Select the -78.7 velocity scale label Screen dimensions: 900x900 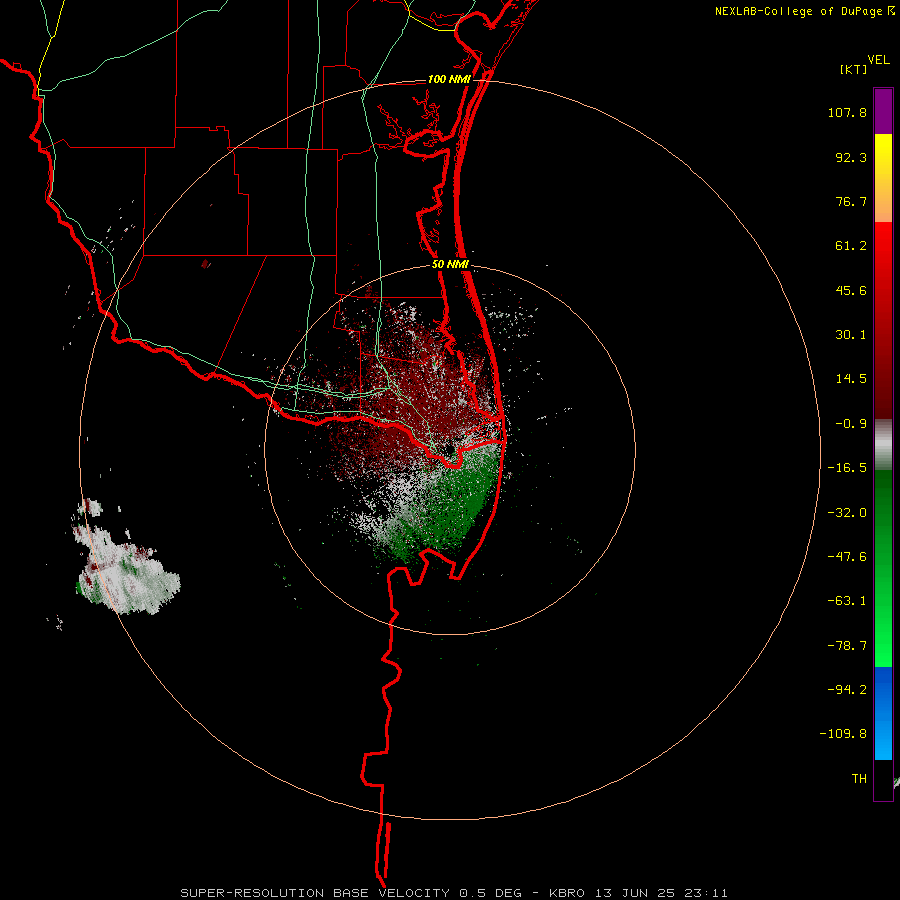847,646
